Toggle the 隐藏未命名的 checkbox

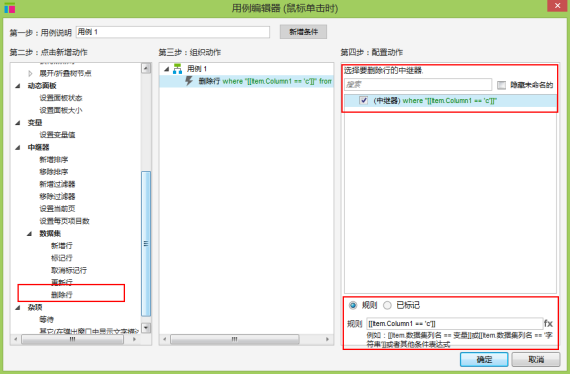pyautogui.click(x=501, y=85)
